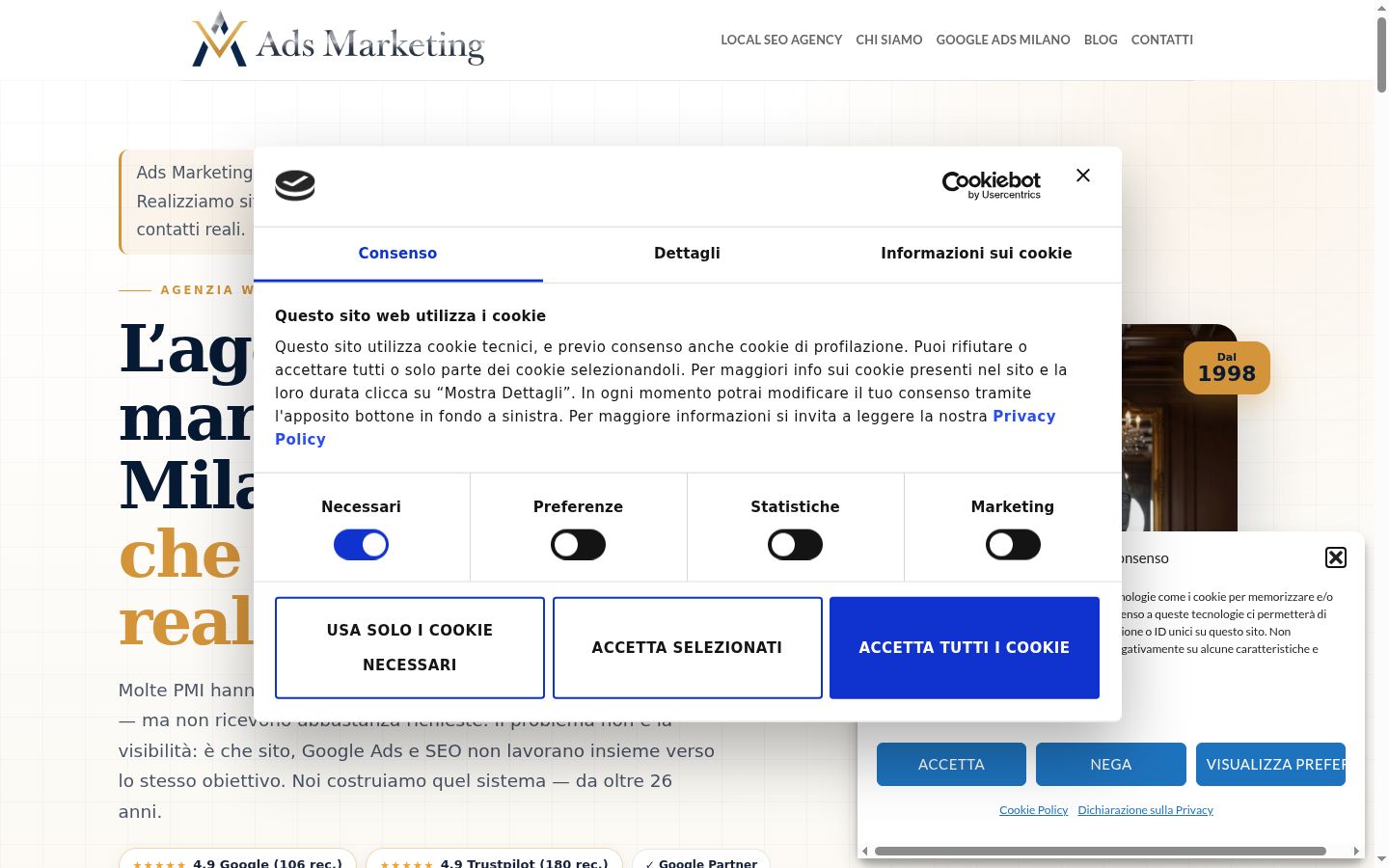
Task: Click the 4.9 Trustpilot reviews badge
Action: (494, 859)
